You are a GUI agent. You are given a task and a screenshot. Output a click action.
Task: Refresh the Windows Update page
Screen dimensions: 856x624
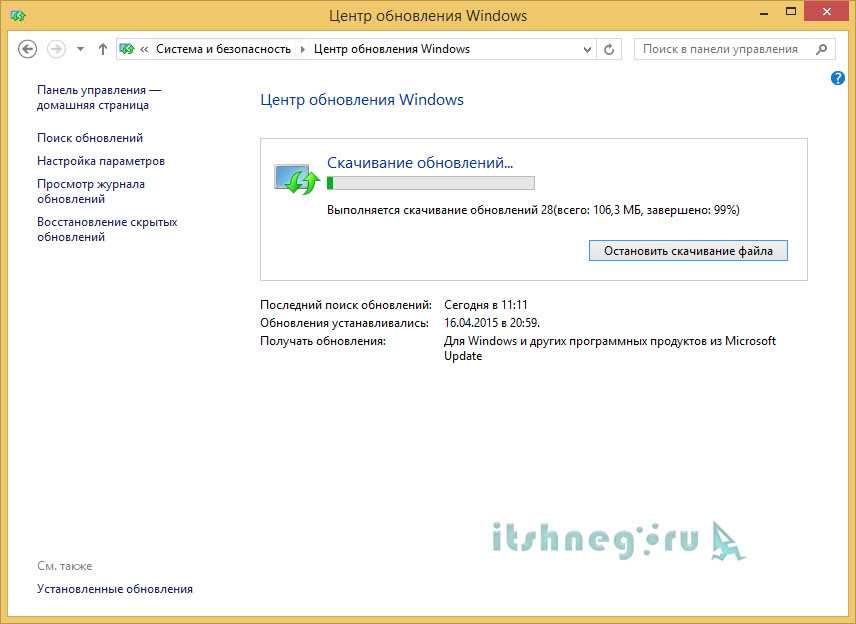pyautogui.click(x=609, y=49)
